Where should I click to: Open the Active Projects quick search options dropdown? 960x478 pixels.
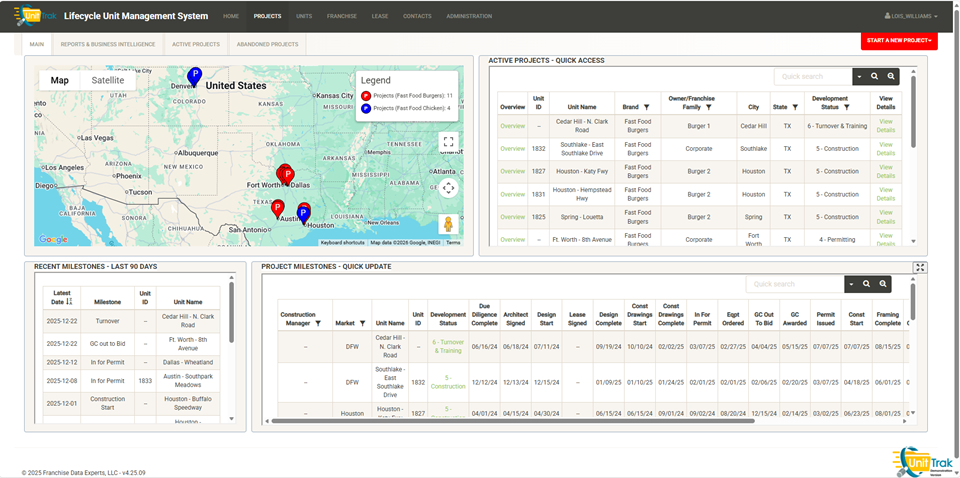coord(858,76)
